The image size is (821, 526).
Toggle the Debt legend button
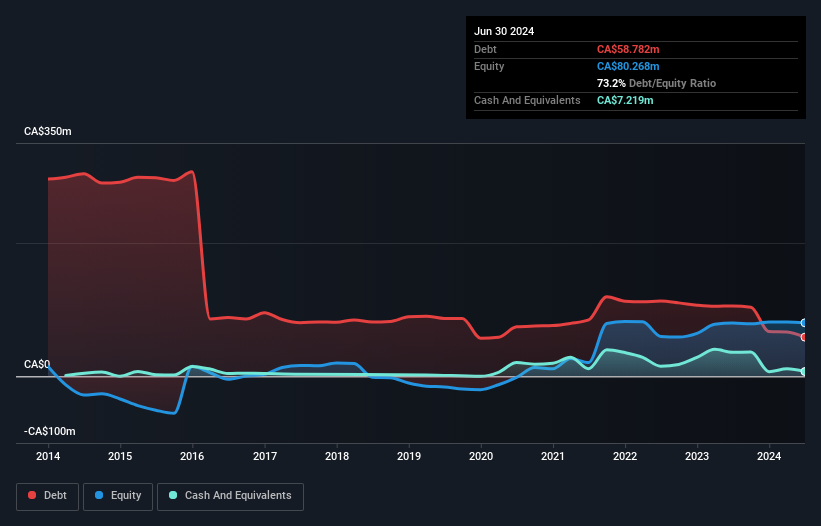coord(47,496)
